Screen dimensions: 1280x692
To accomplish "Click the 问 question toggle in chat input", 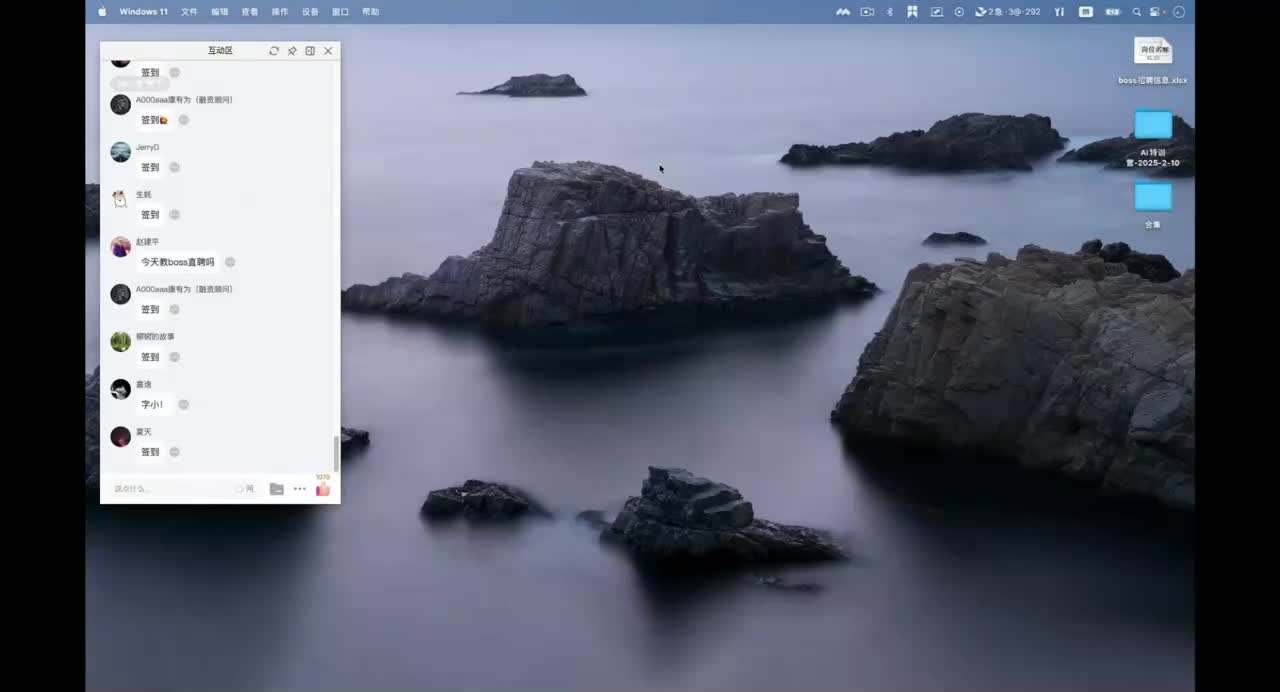I will pyautogui.click(x=245, y=489).
